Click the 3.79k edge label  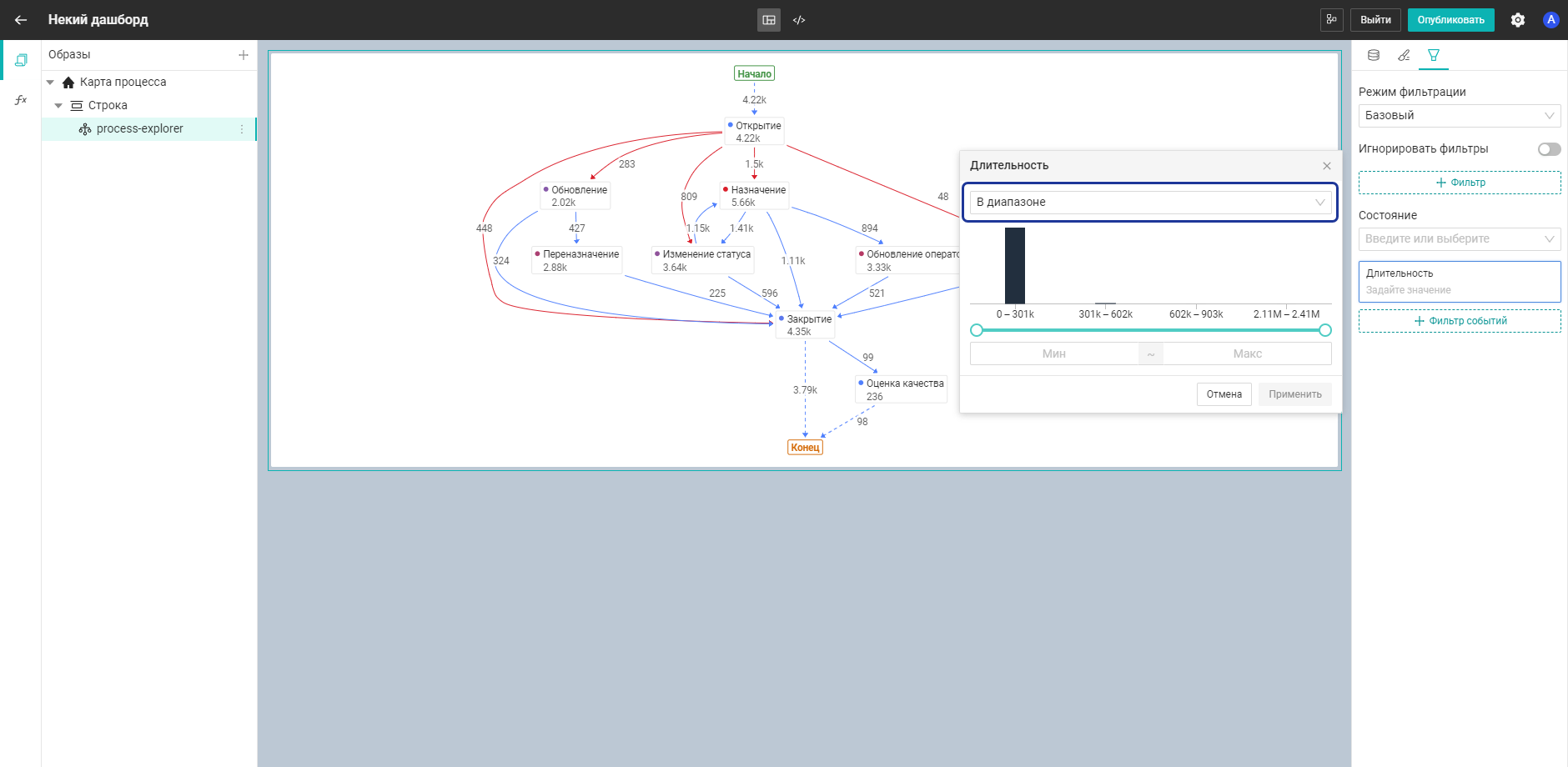pos(805,390)
